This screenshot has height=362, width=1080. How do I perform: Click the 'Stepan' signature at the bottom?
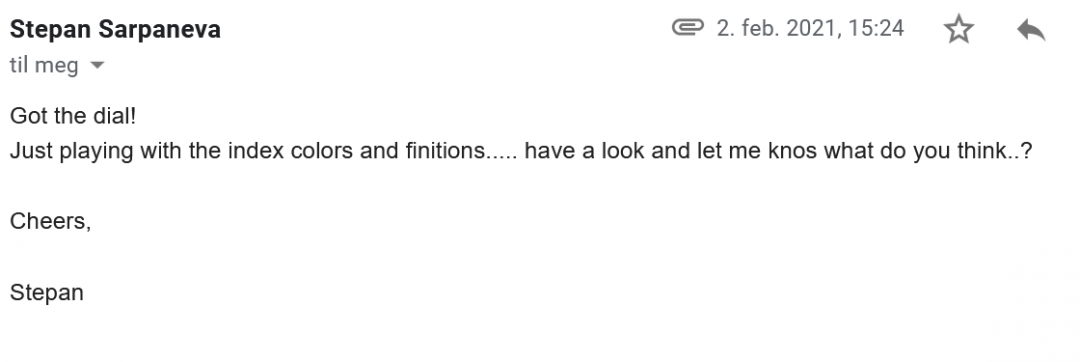(47, 292)
